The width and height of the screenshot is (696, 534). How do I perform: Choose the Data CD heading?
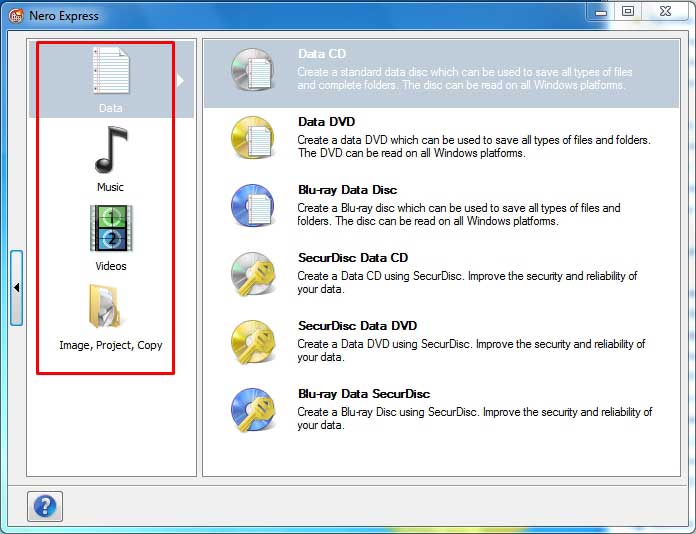tap(322, 54)
